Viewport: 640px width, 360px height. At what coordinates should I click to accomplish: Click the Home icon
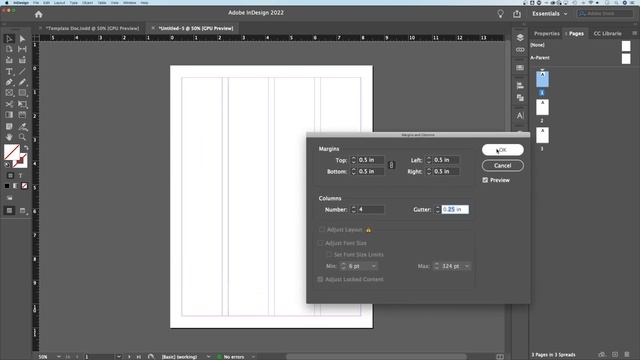coord(38,14)
